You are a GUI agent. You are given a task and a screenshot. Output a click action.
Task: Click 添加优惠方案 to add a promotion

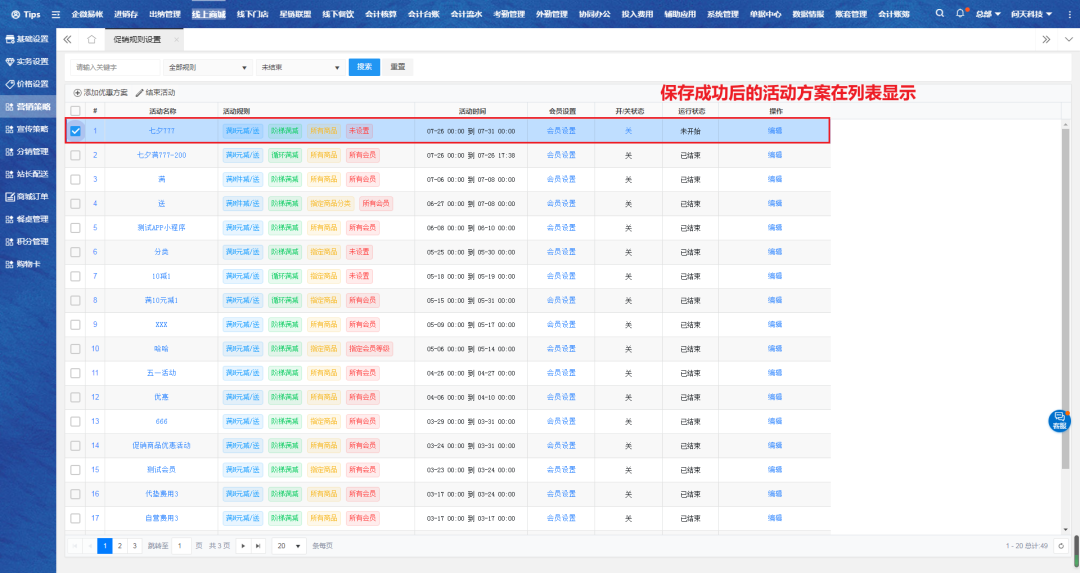[100, 92]
